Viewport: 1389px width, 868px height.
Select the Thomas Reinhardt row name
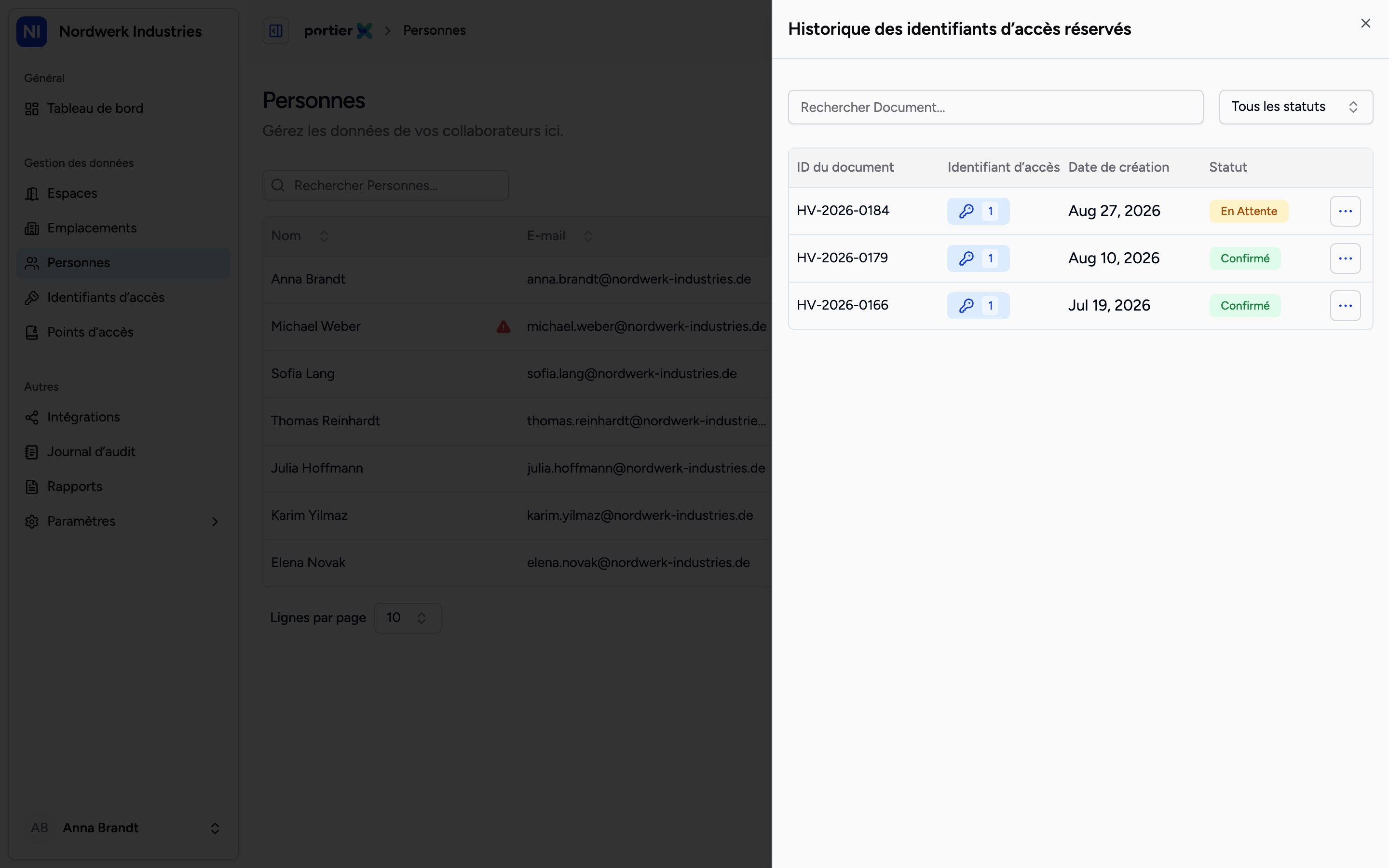[326, 421]
